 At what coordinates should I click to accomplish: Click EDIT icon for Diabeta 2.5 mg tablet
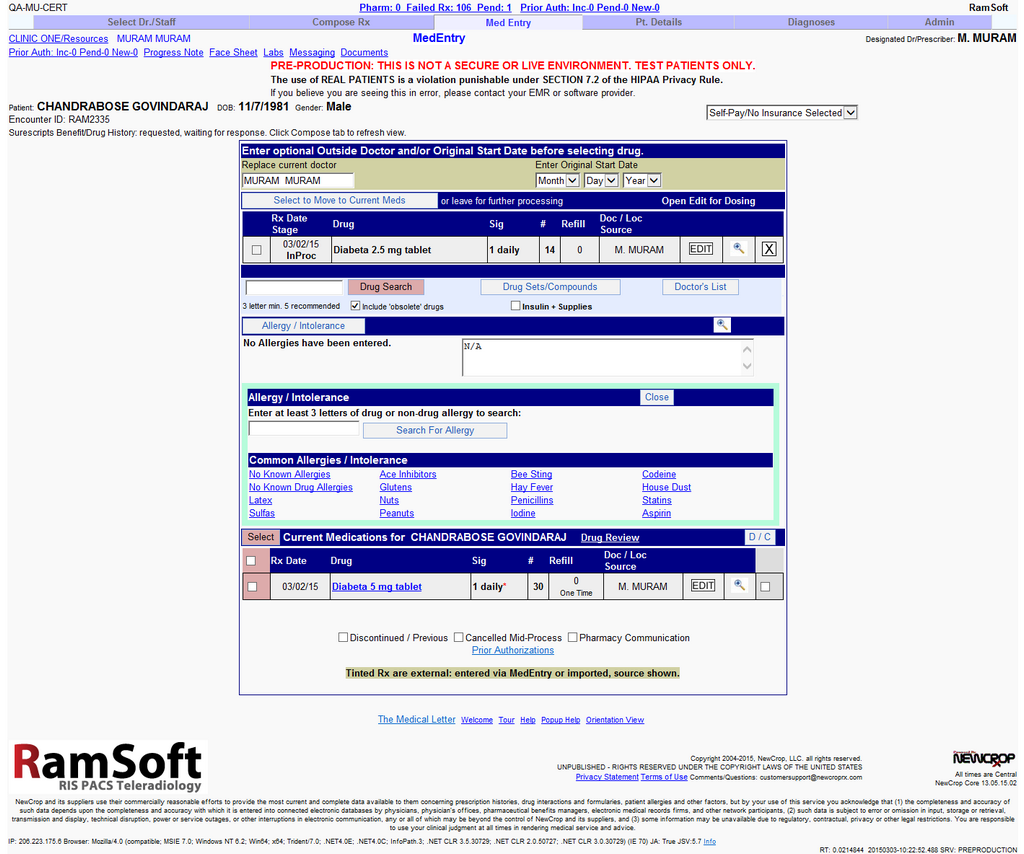pos(701,249)
